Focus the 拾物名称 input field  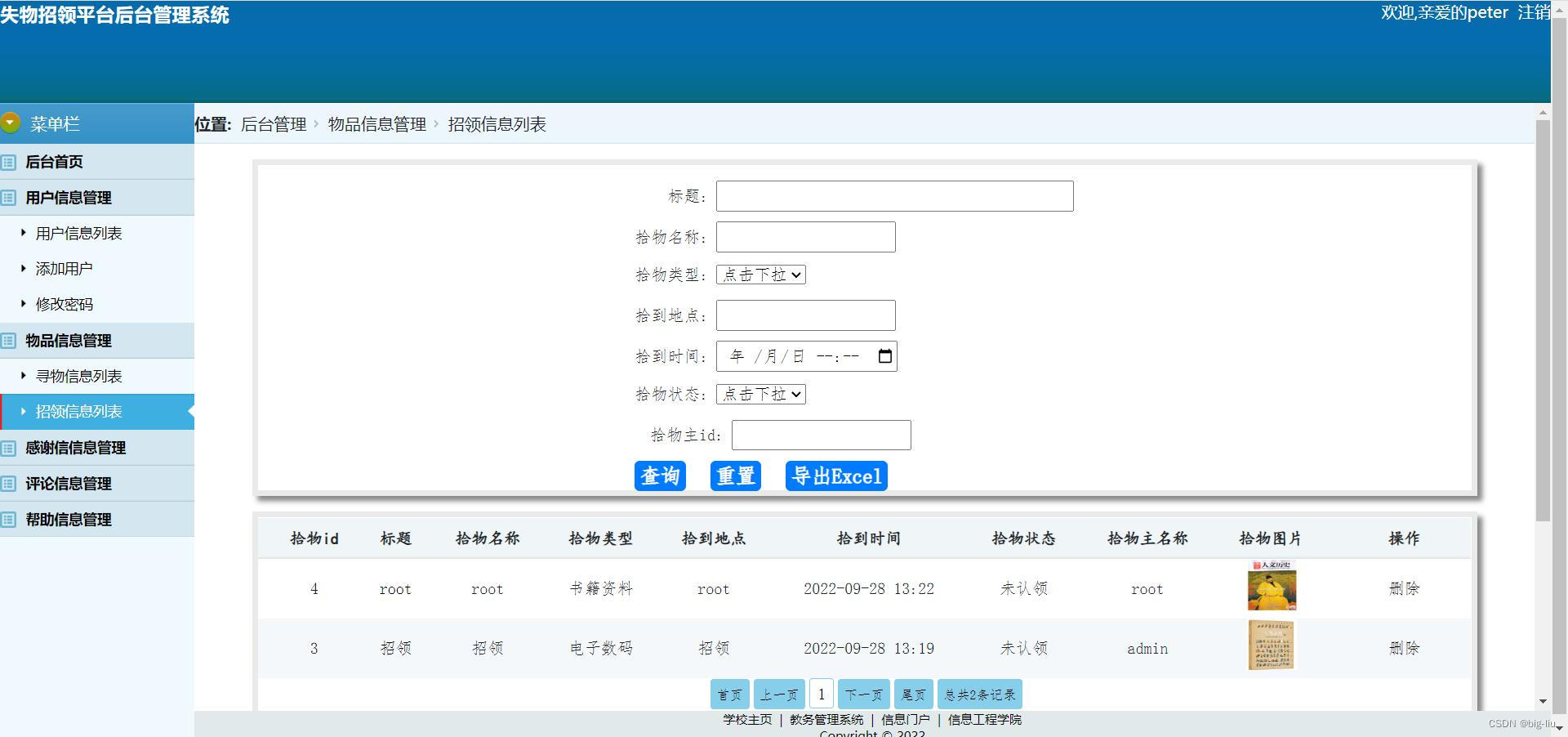[806, 237]
